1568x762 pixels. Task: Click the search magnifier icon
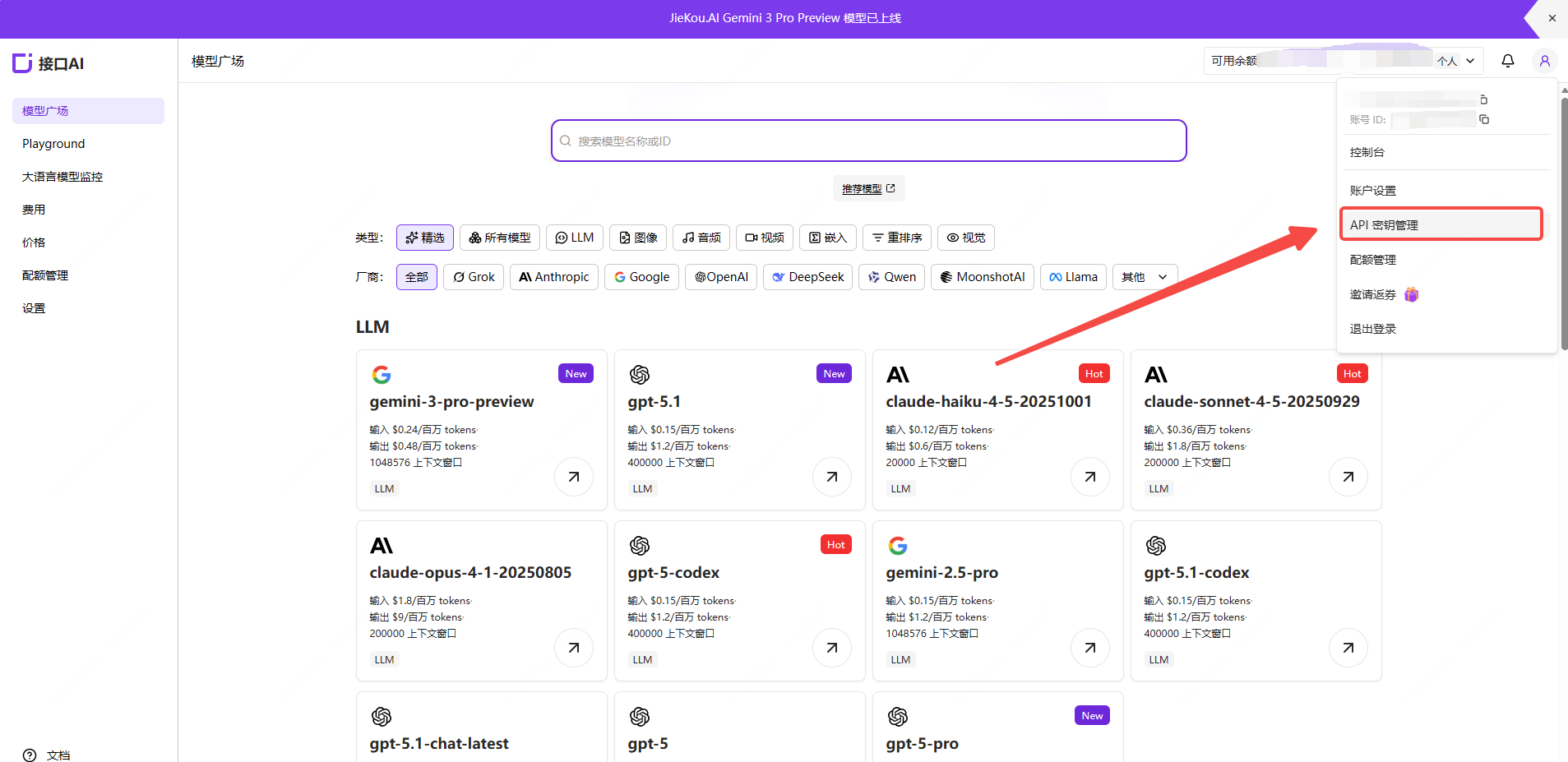pos(566,141)
